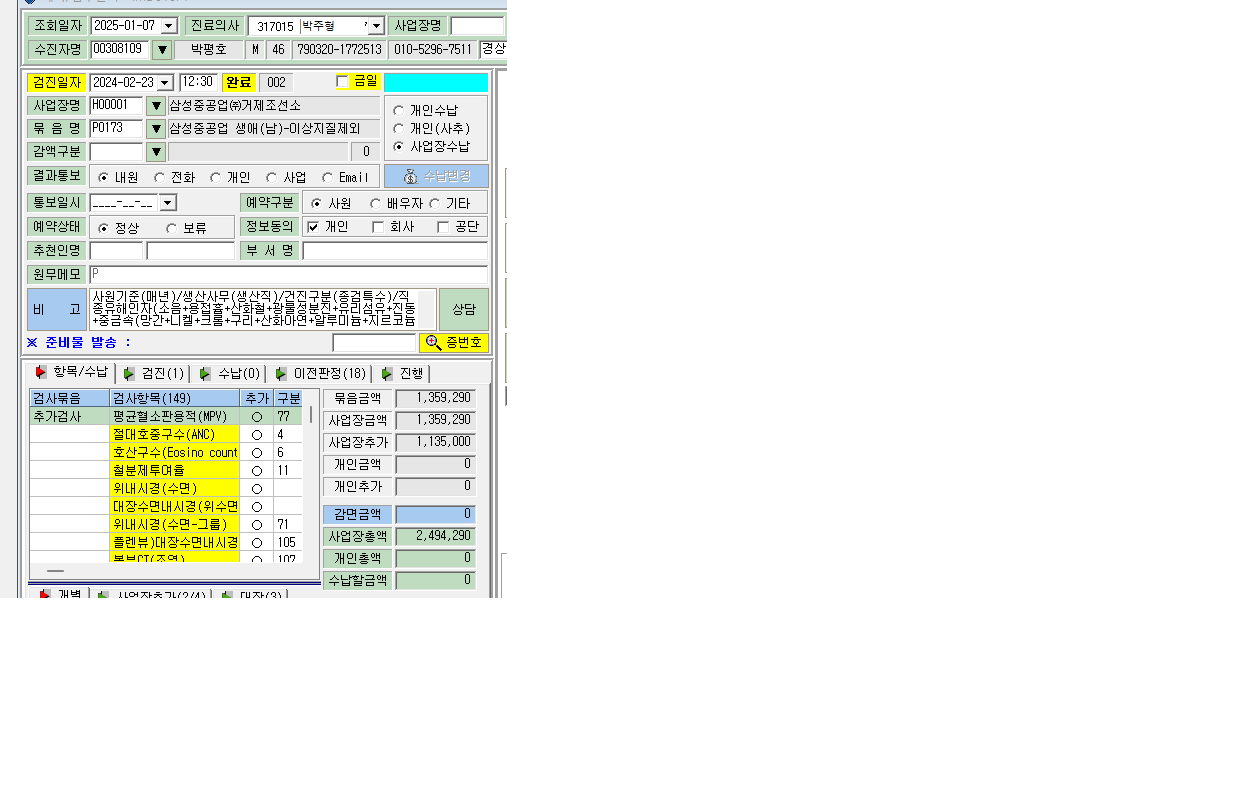The width and height of the screenshot is (1243, 810).
Task: Select the 개인수납 radio option
Action: tap(399, 111)
